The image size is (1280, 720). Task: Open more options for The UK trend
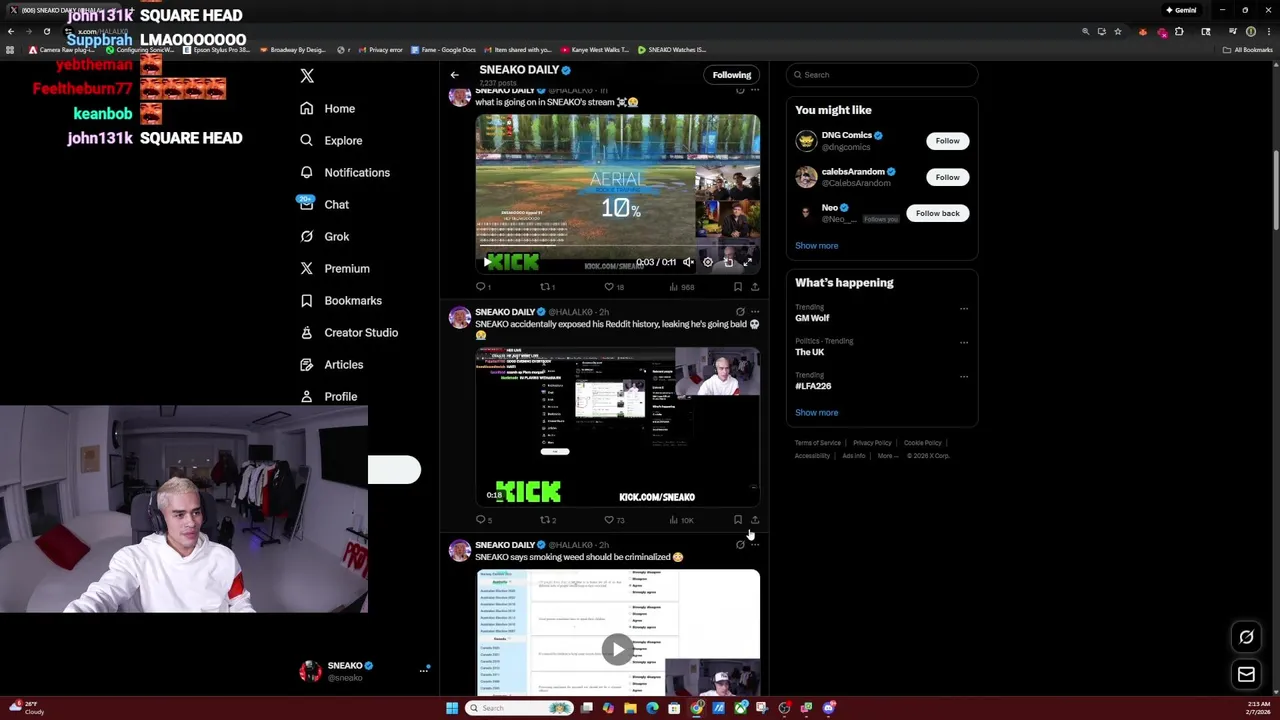point(964,342)
